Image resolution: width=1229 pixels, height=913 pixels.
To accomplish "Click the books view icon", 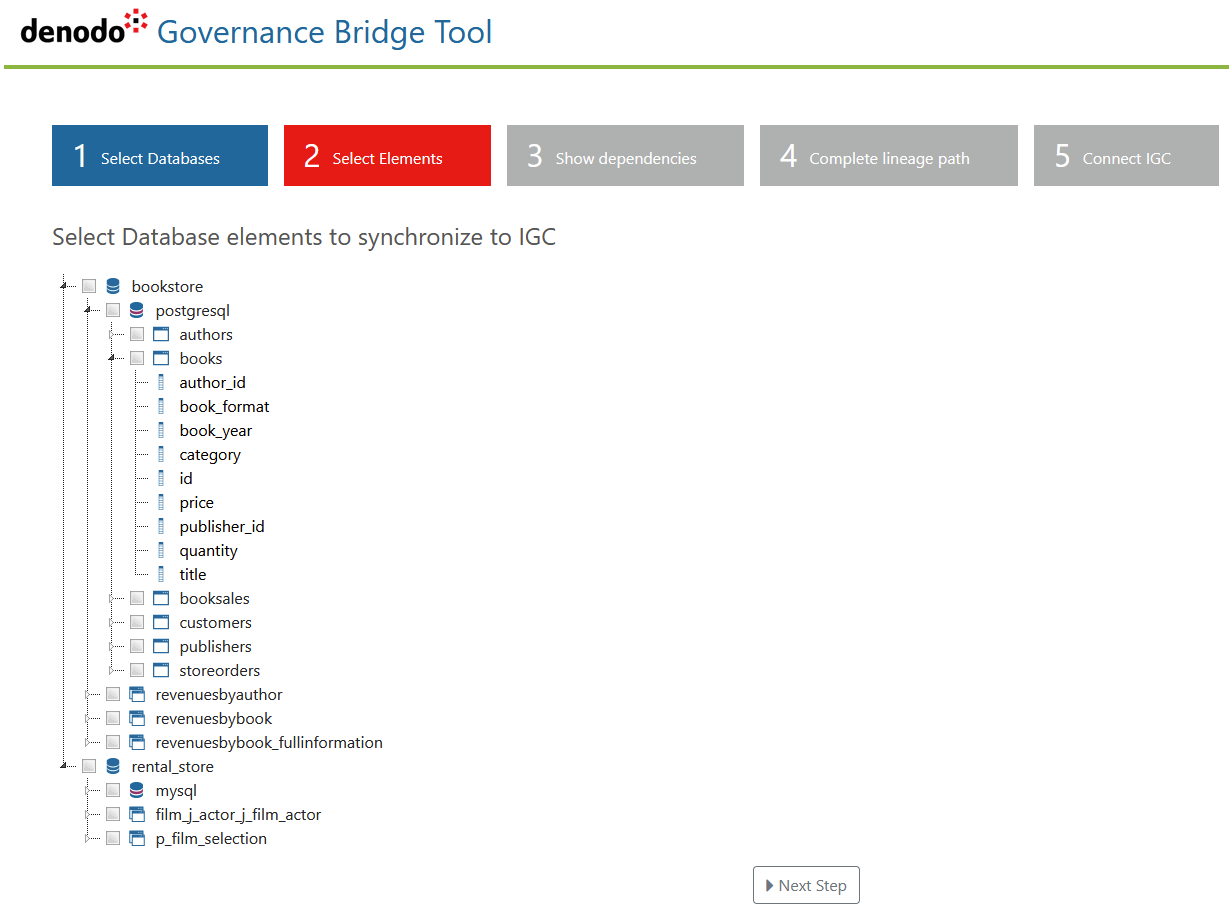I will click(161, 359).
